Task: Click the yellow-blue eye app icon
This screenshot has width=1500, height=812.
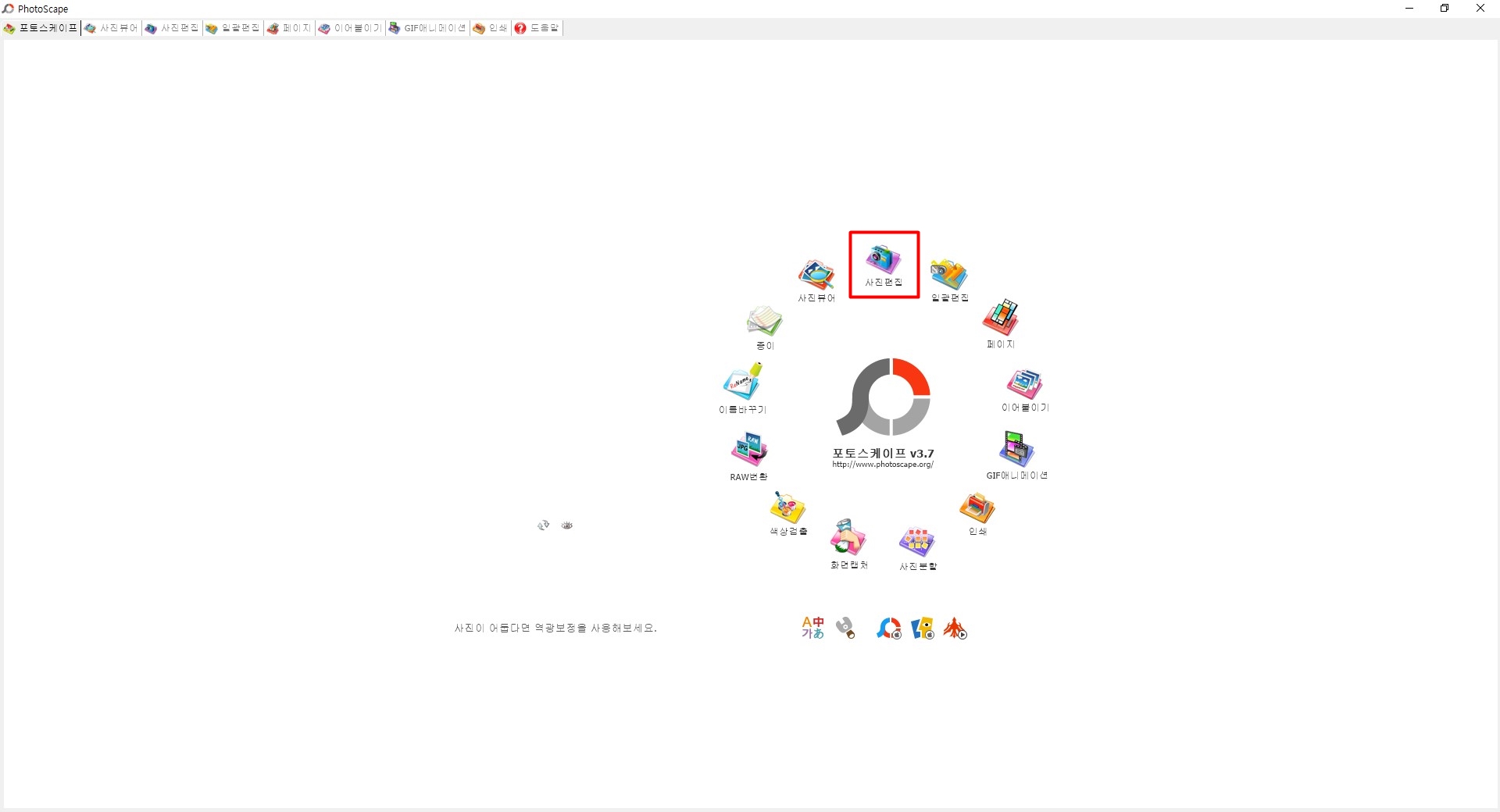Action: point(923,628)
